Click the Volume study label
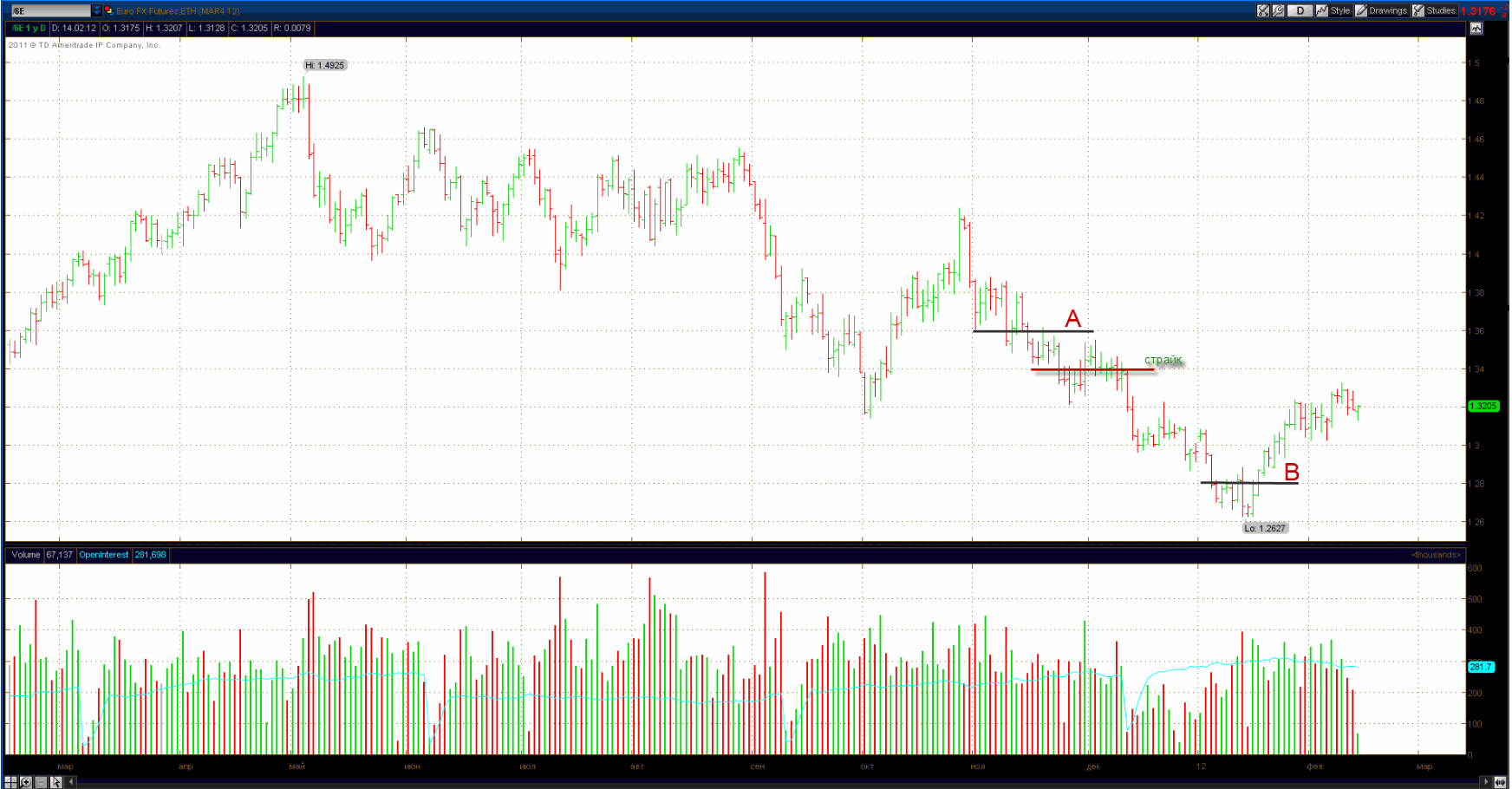The height and width of the screenshot is (789, 1512). 26,555
